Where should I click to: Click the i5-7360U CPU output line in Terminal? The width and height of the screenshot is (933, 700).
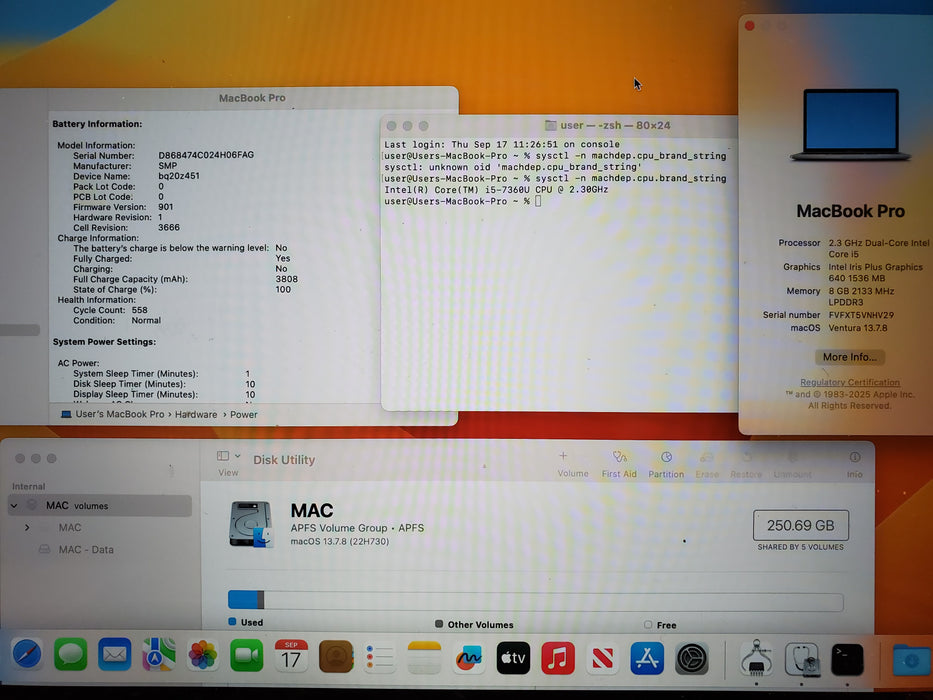coord(496,190)
